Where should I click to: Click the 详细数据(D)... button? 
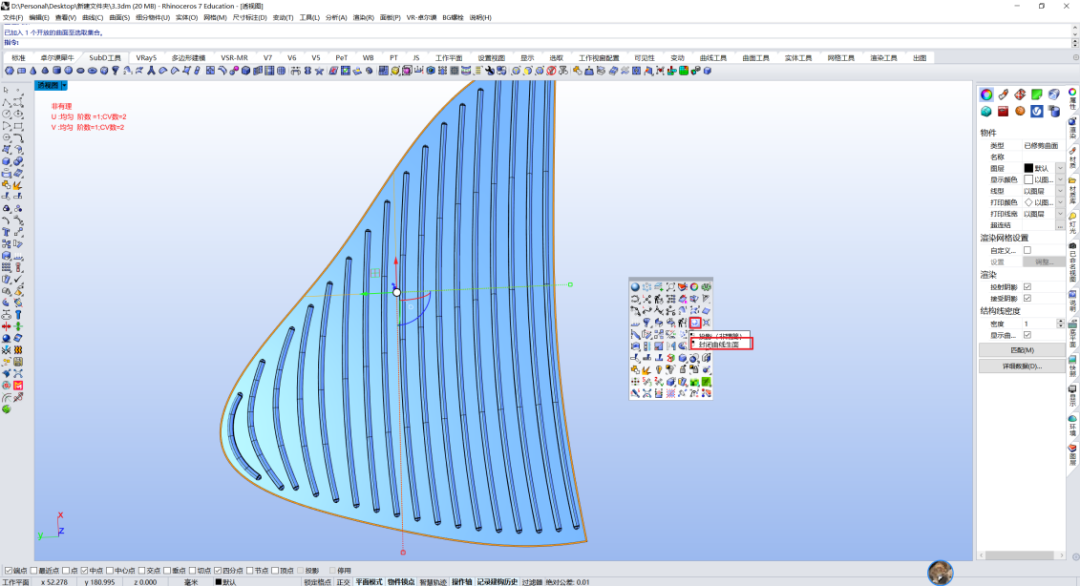coord(1021,366)
